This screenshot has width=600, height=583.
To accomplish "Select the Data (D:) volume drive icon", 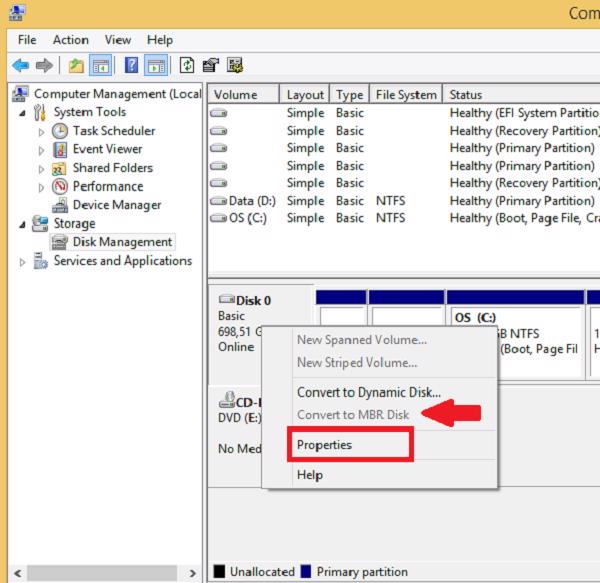I will point(218,201).
